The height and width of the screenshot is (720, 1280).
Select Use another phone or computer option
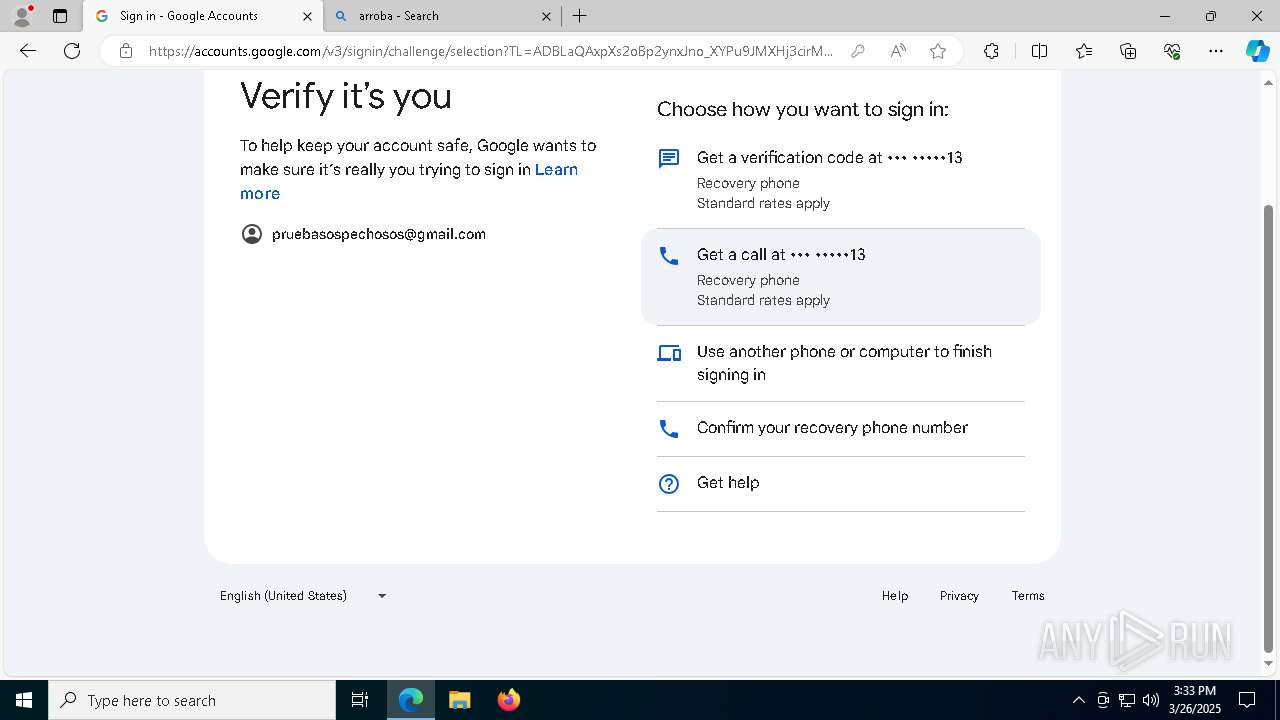(840, 363)
